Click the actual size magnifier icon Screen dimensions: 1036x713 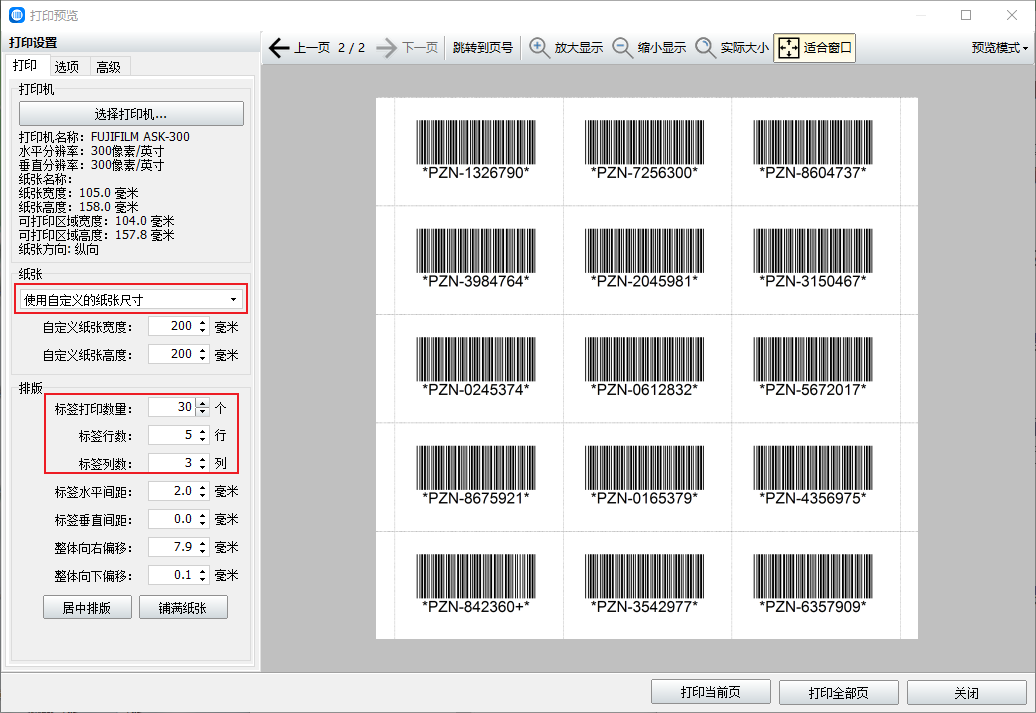tap(705, 48)
